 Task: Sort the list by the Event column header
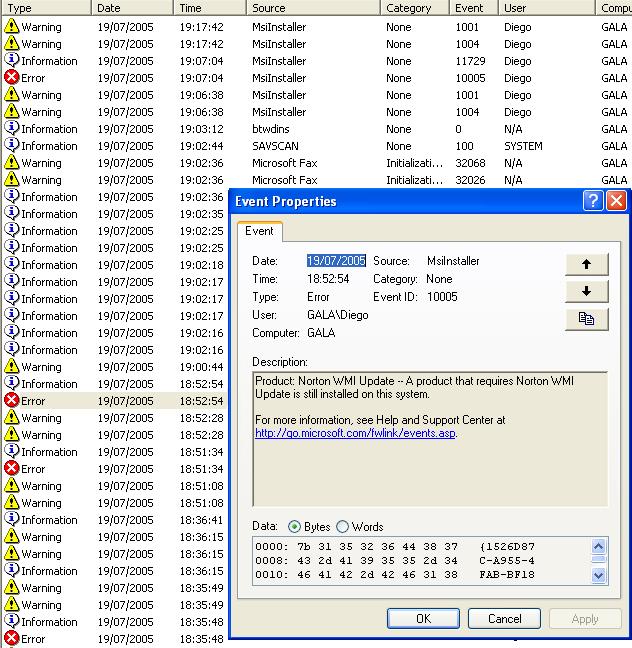pos(474,8)
